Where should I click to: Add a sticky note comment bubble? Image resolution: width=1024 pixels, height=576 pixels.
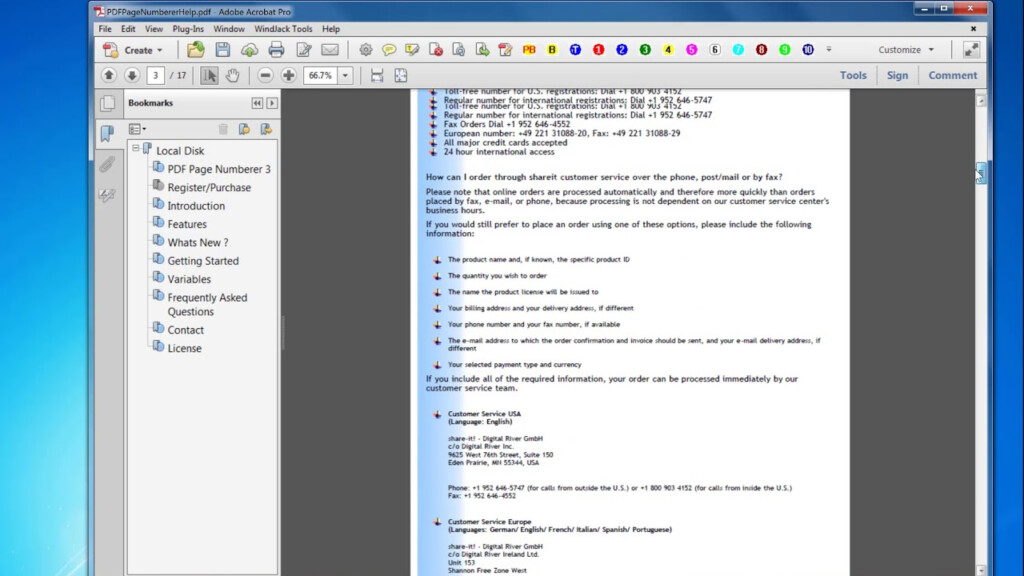pyautogui.click(x=389, y=50)
